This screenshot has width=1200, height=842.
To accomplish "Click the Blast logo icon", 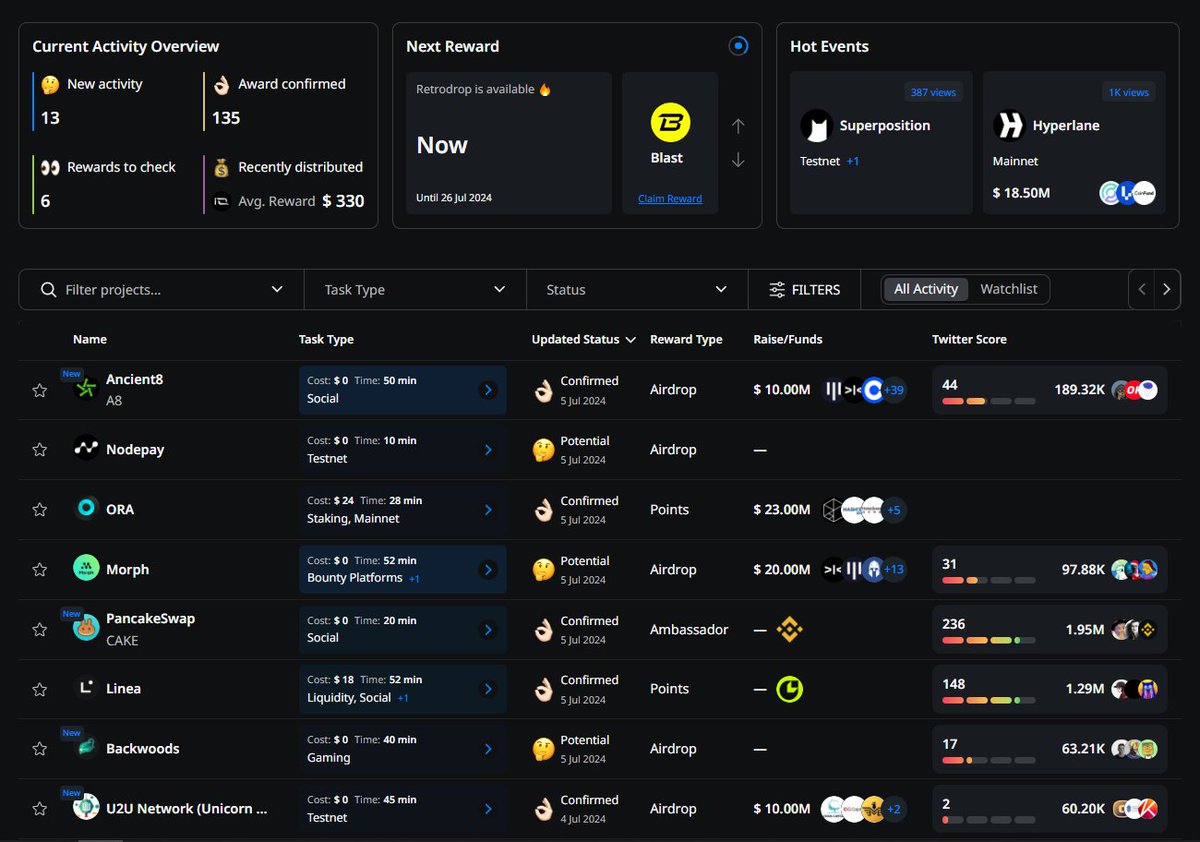I will click(670, 124).
